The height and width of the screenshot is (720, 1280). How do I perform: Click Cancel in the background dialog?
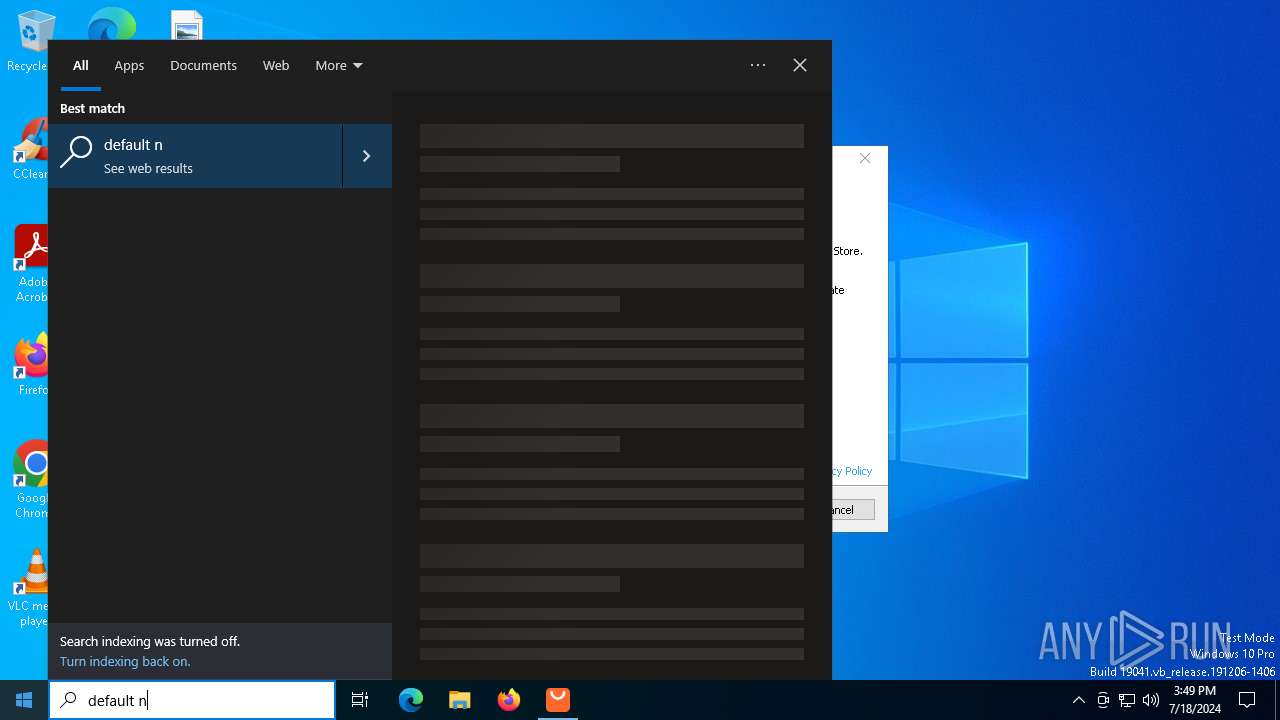[853, 510]
